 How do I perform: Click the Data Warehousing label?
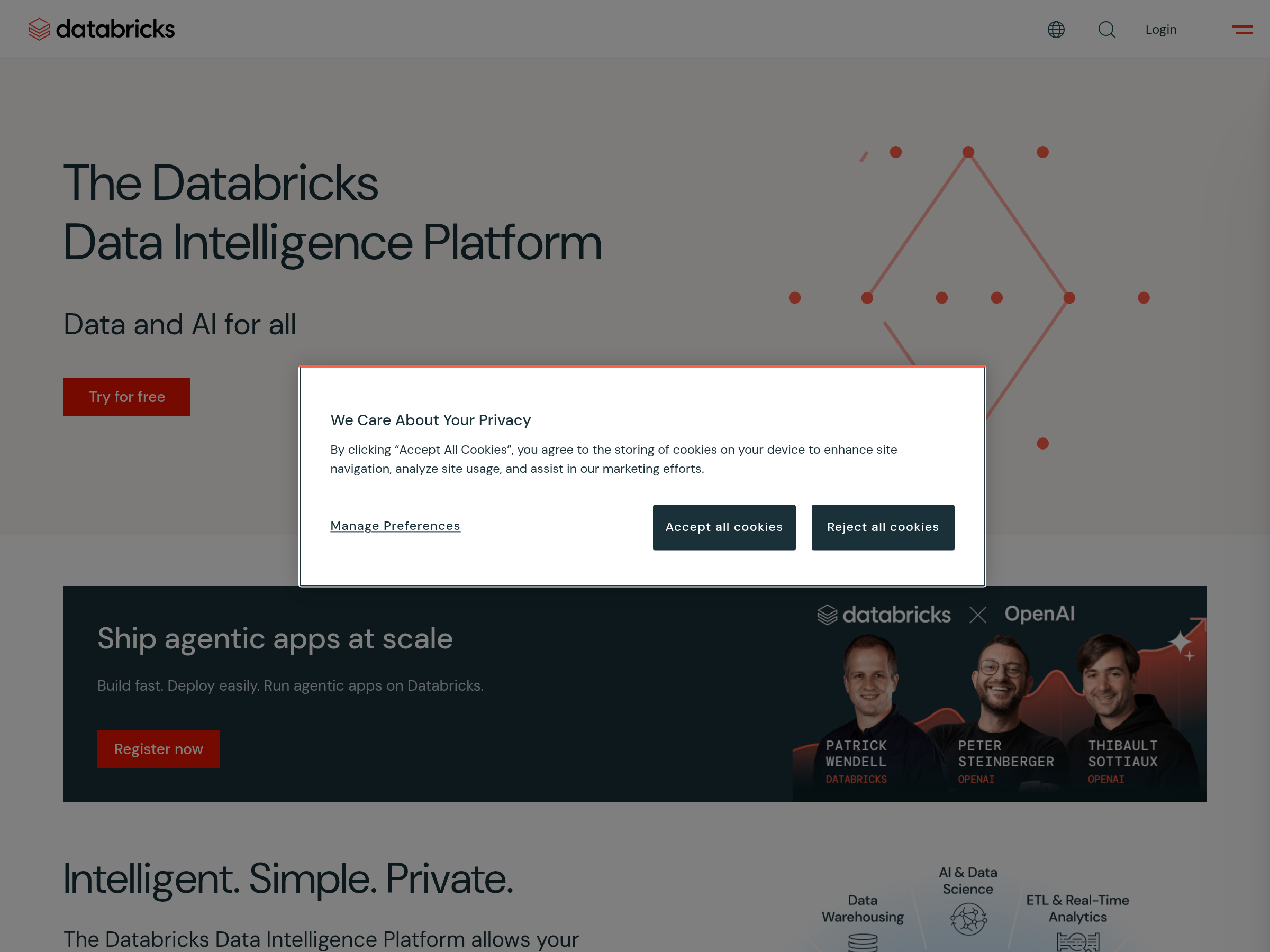click(x=863, y=909)
